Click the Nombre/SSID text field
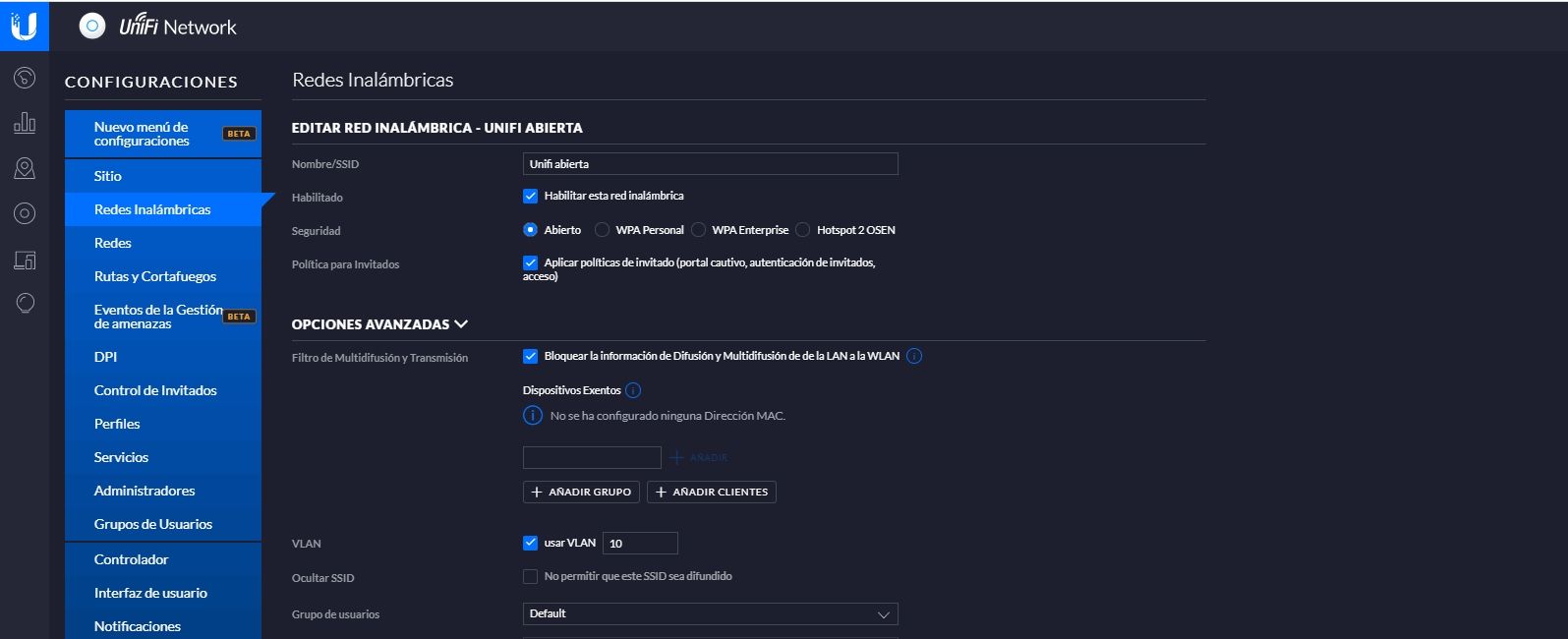The width and height of the screenshot is (1568, 639). [x=710, y=164]
